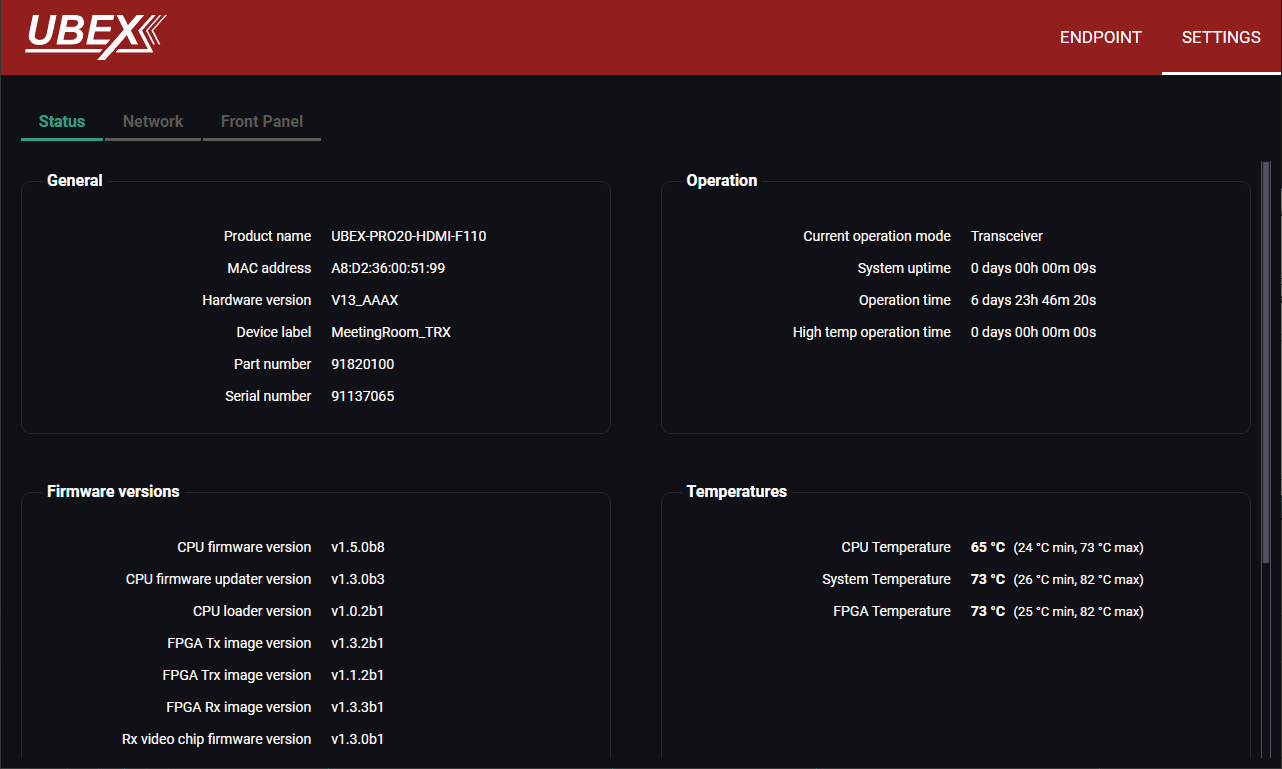Image resolution: width=1282 pixels, height=769 pixels.
Task: Click FPGA temperature min/max range text
Action: pyautogui.click(x=1079, y=612)
